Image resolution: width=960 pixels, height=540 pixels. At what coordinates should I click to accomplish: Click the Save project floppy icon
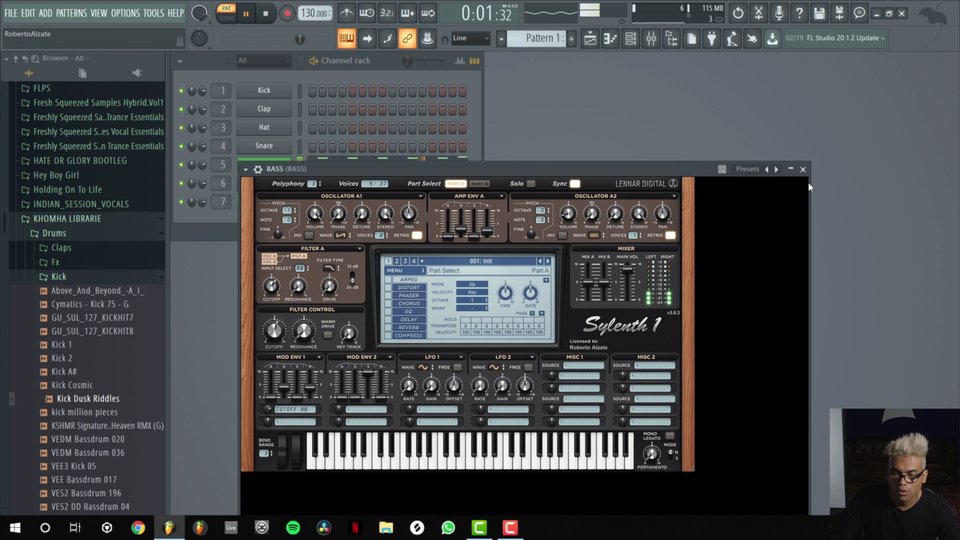819,13
